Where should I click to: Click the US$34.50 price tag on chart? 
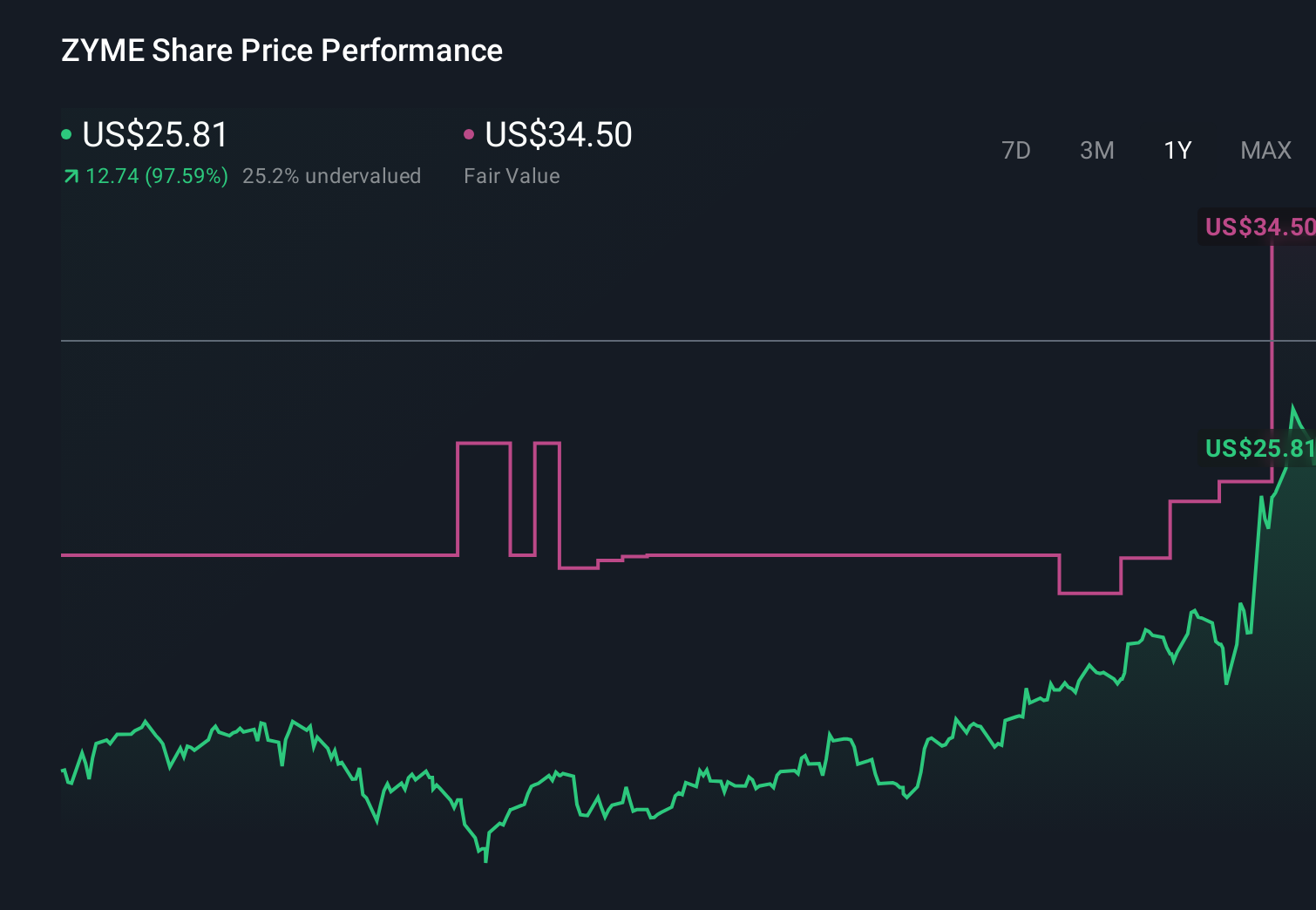coord(1260,227)
